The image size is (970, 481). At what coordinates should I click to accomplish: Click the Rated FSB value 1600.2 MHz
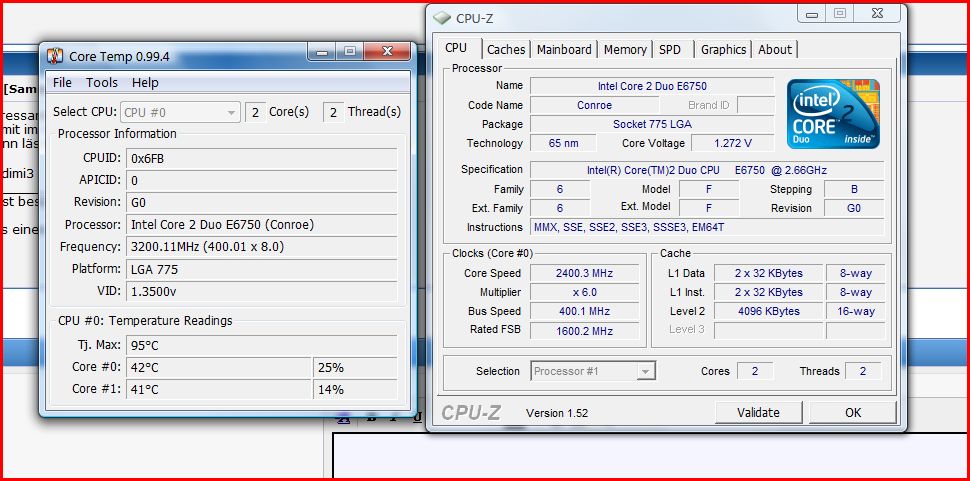pyautogui.click(x=585, y=331)
